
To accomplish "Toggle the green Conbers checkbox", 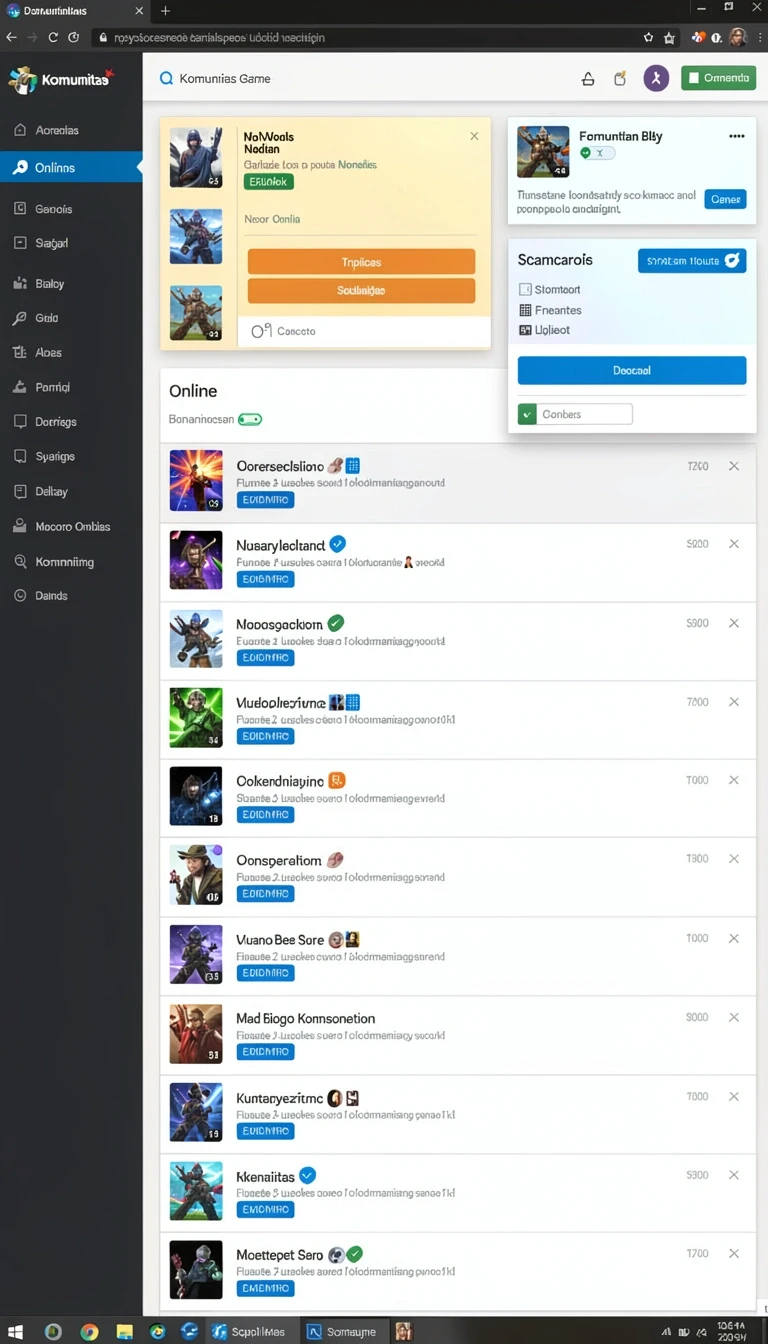I will [x=527, y=414].
